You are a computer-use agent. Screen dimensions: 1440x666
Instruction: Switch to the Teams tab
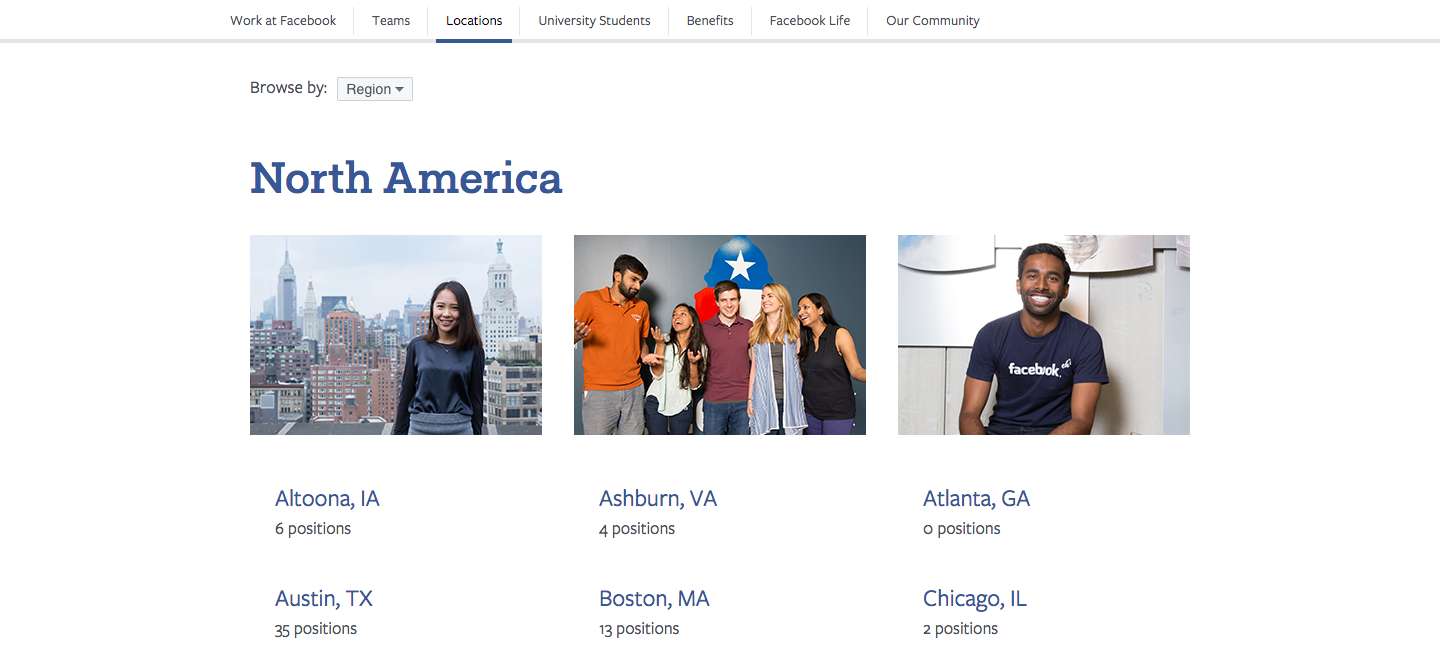pos(391,20)
